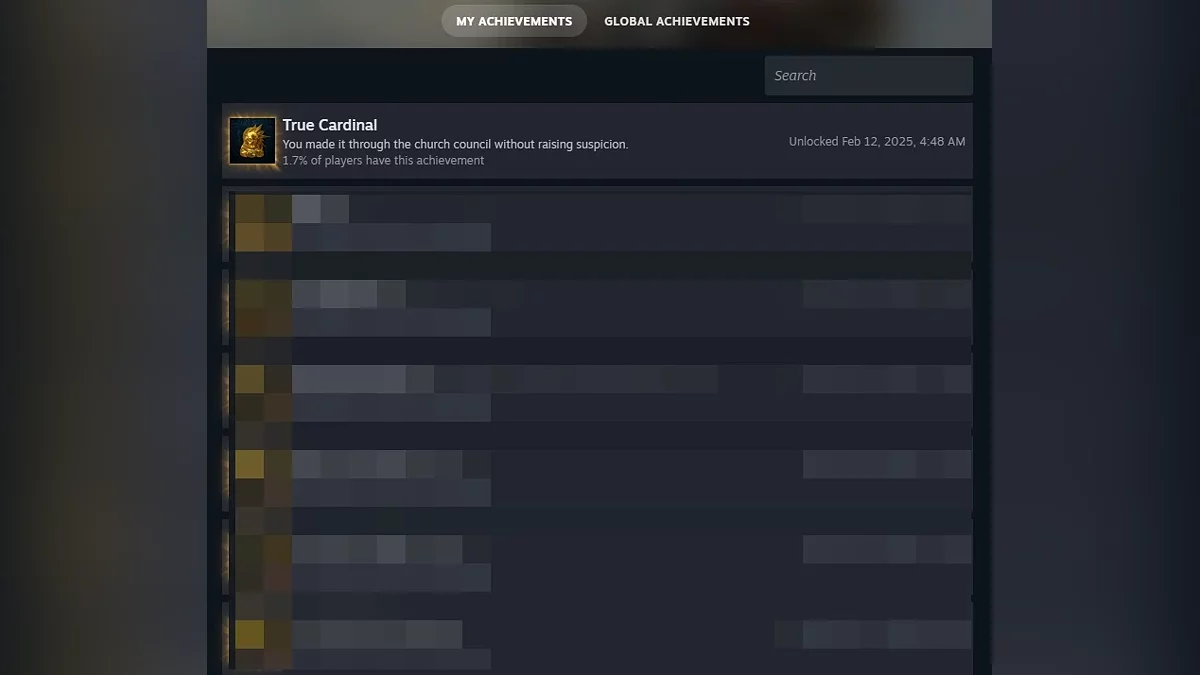This screenshot has height=675, width=1200.
Task: Click the fourth blurred achievement's icon
Action: (x=263, y=478)
